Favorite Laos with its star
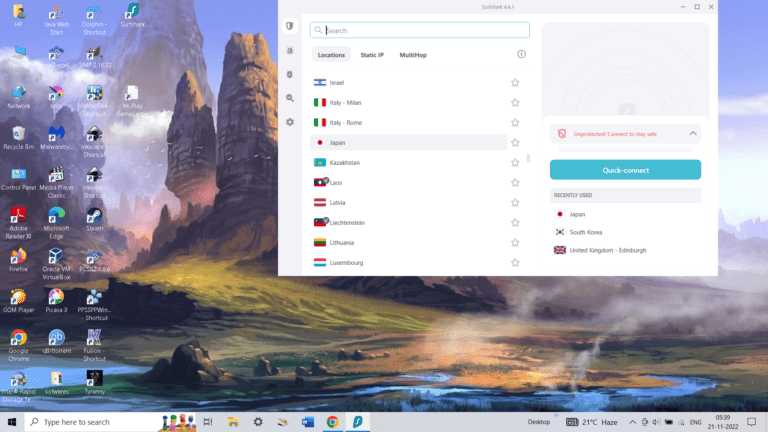Screen dimensions: 768x432 pos(515,183)
